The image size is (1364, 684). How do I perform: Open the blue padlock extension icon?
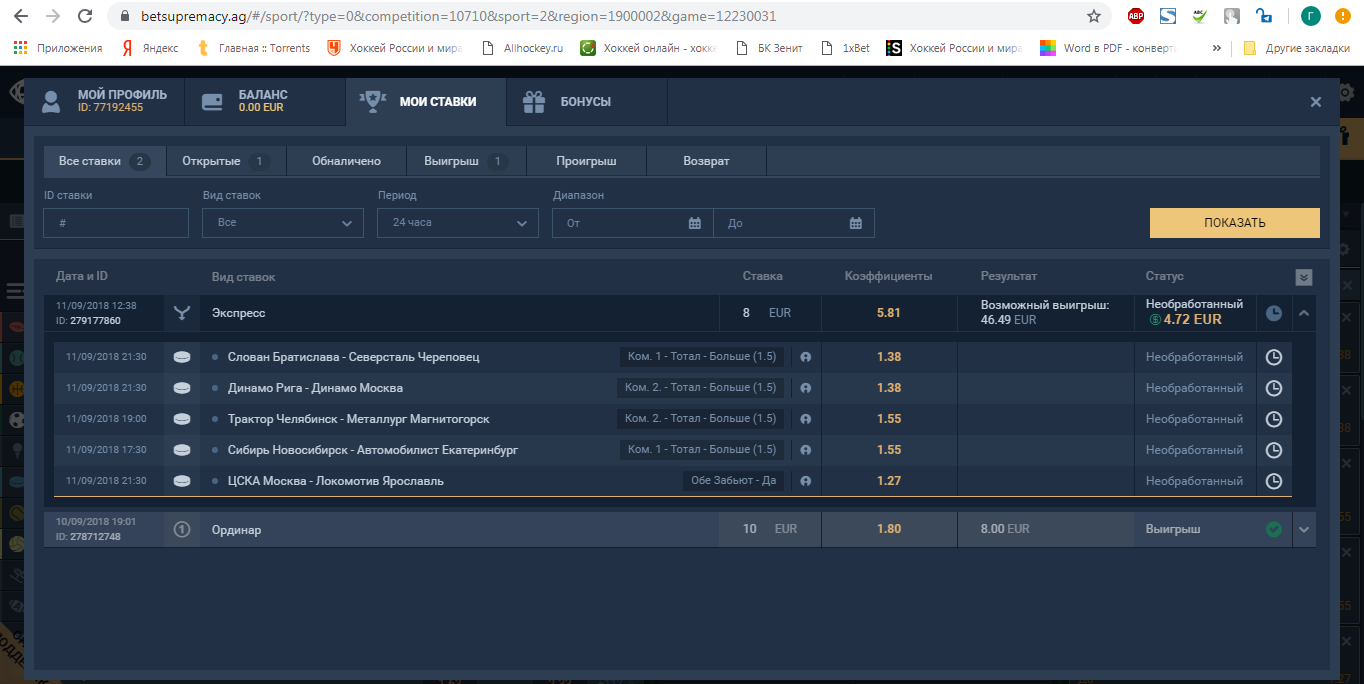click(1264, 16)
